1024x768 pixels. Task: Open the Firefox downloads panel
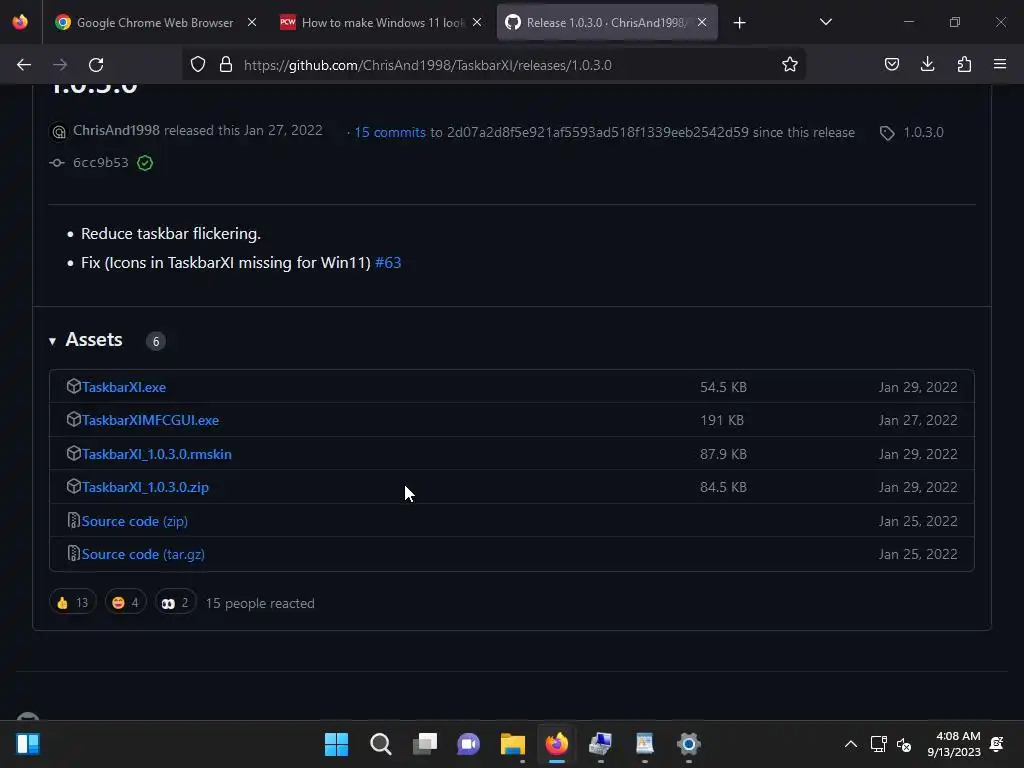(927, 65)
